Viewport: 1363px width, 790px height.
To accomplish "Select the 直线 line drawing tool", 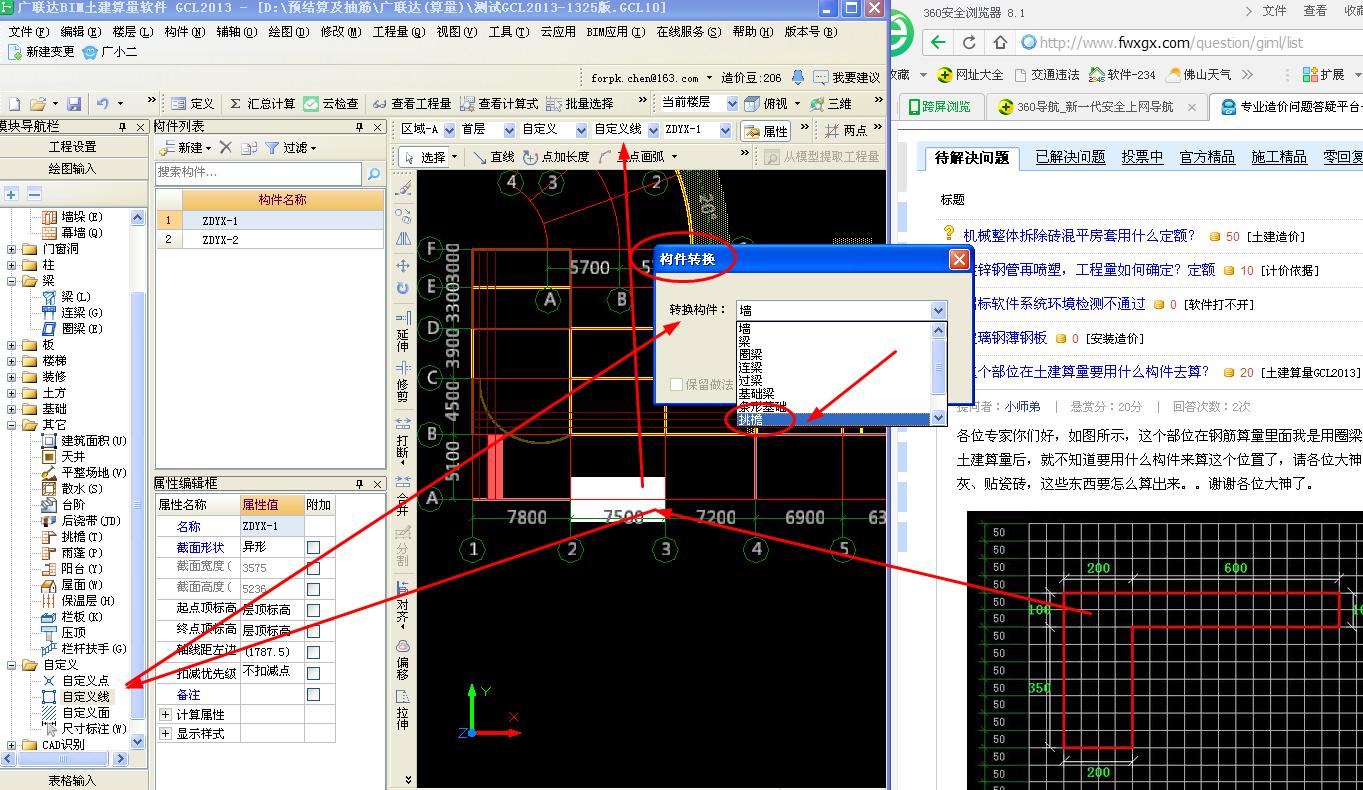I will point(494,157).
